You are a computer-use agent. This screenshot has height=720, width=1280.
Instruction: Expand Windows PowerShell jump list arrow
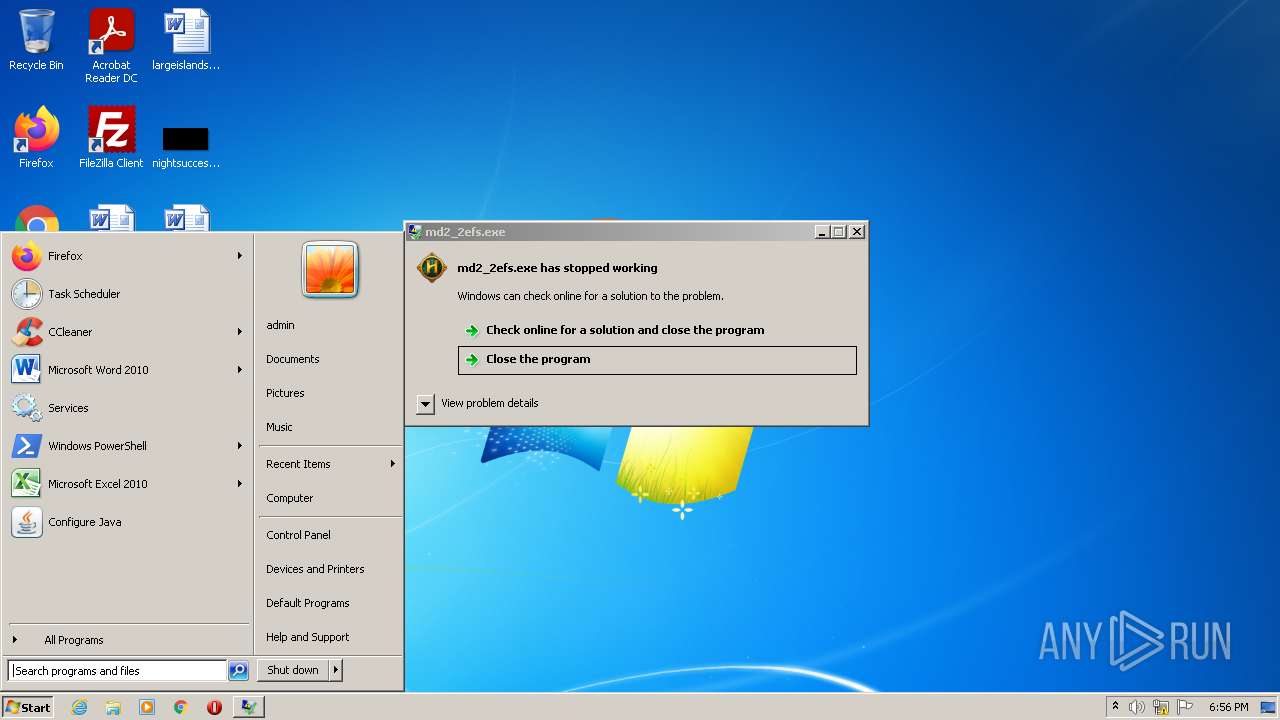pyautogui.click(x=240, y=446)
